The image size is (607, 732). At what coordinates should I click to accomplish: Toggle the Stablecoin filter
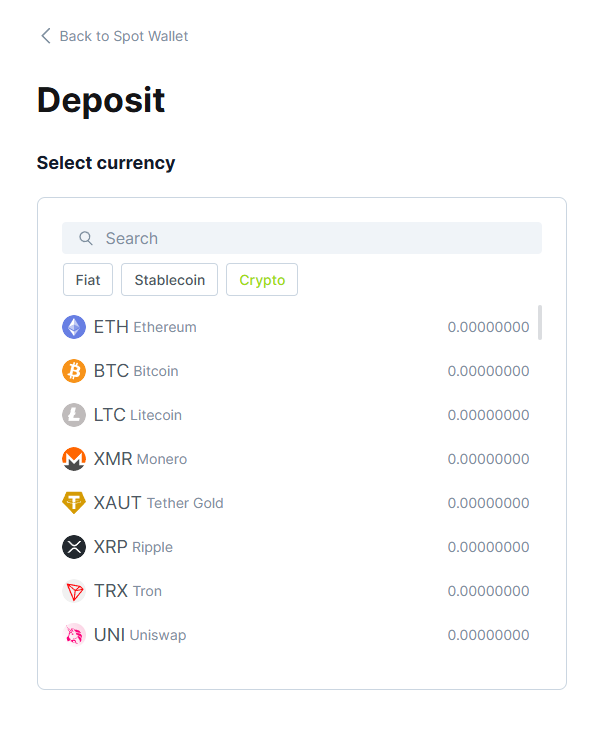coord(169,280)
